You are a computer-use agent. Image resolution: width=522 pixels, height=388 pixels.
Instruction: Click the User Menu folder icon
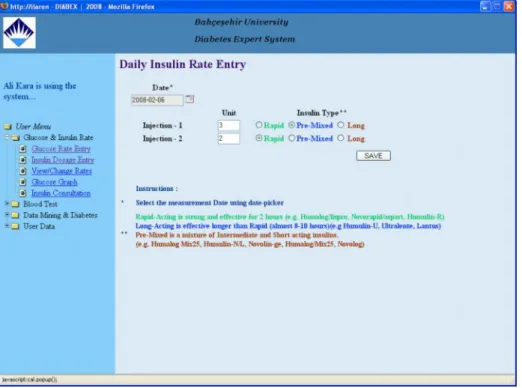click(8, 127)
